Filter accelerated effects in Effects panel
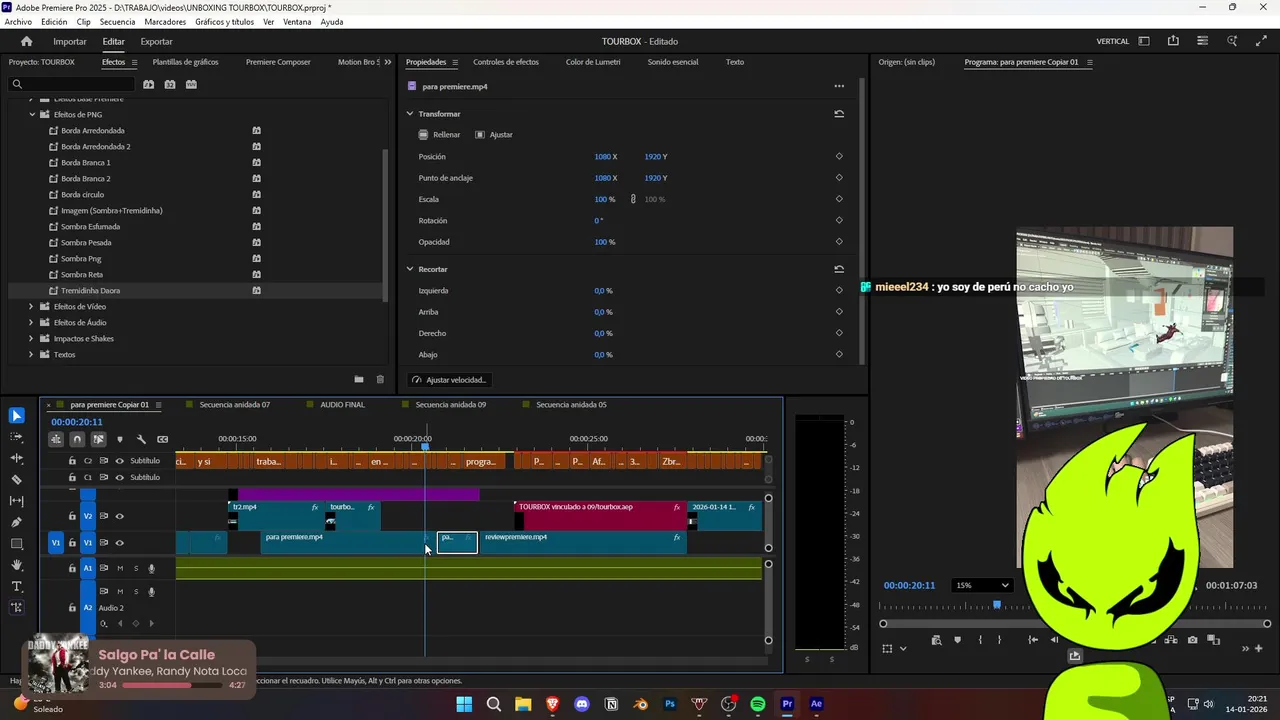Screen dimensions: 1280x720 point(148,84)
